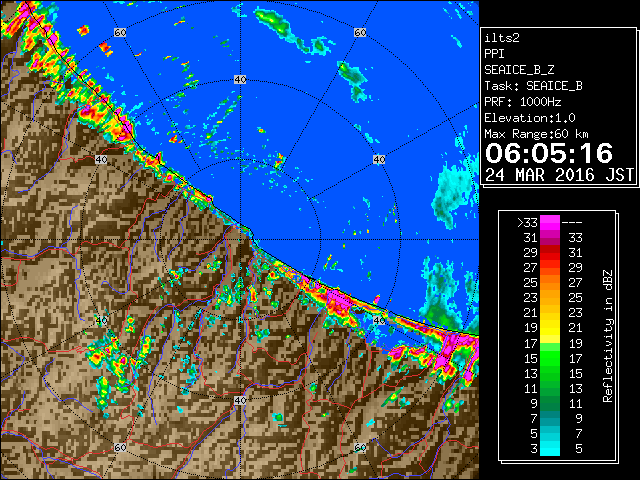Click the south-east 60 km ring label
Image resolution: width=640 pixels, height=480 pixels.
360,447
